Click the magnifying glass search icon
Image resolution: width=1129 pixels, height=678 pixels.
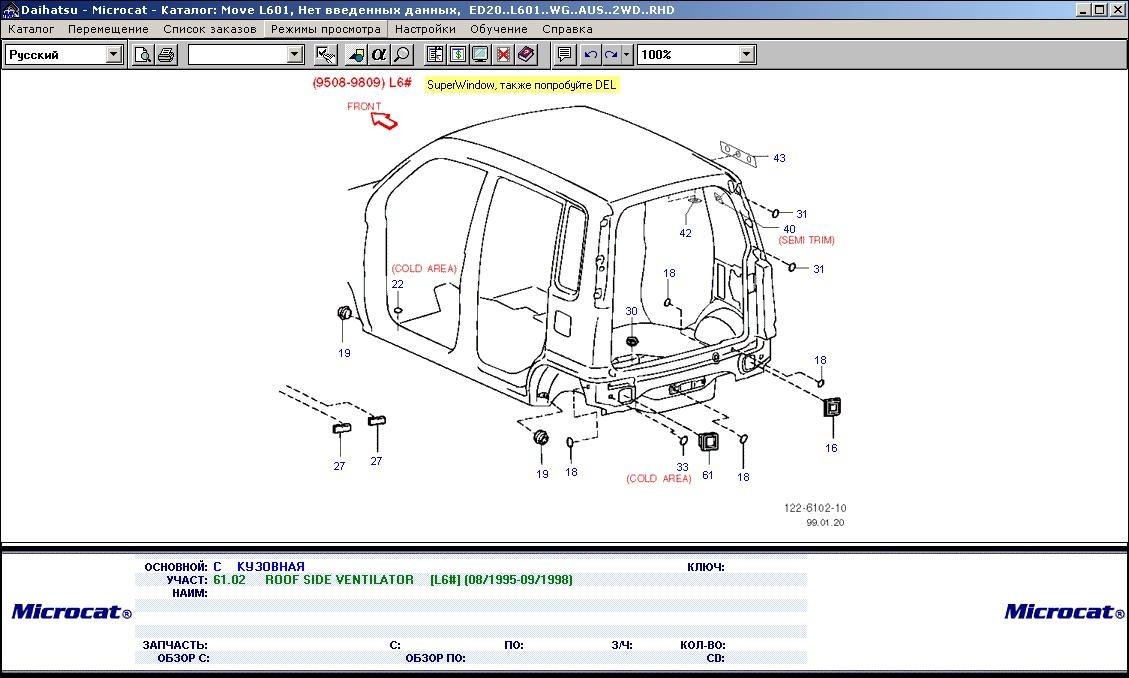[x=402, y=55]
